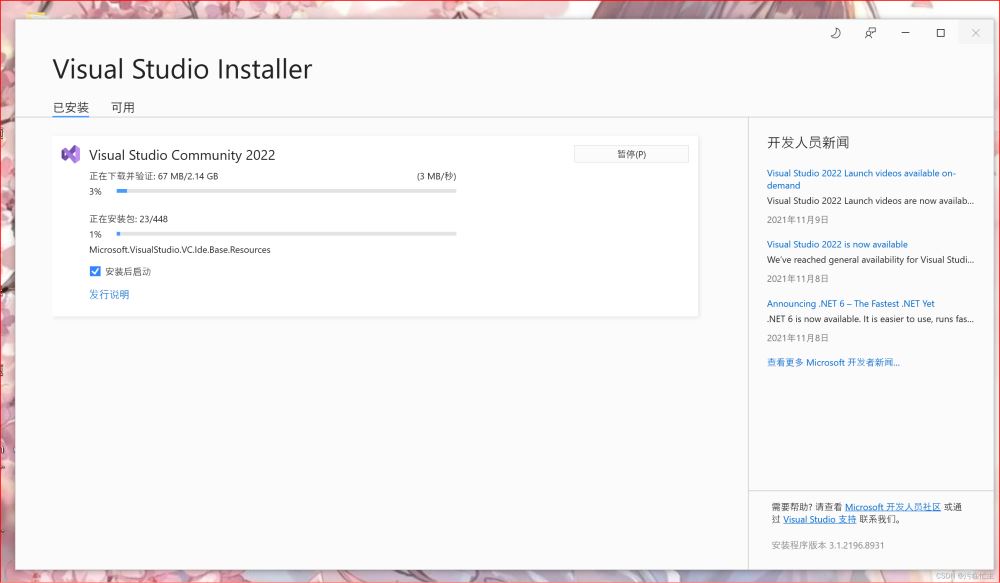Open the 可用 tab

(123, 107)
